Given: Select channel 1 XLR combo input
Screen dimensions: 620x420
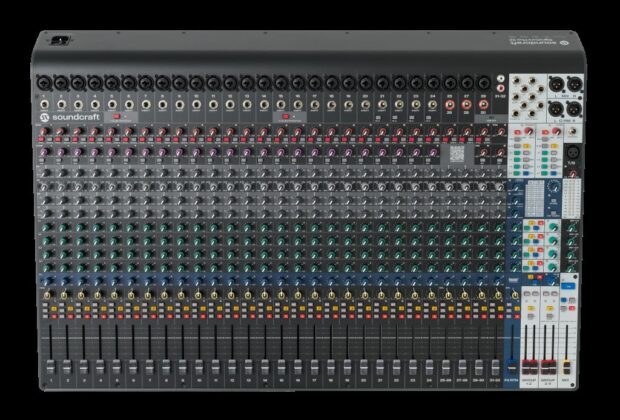Looking at the screenshot, I should pyautogui.click(x=44, y=83).
